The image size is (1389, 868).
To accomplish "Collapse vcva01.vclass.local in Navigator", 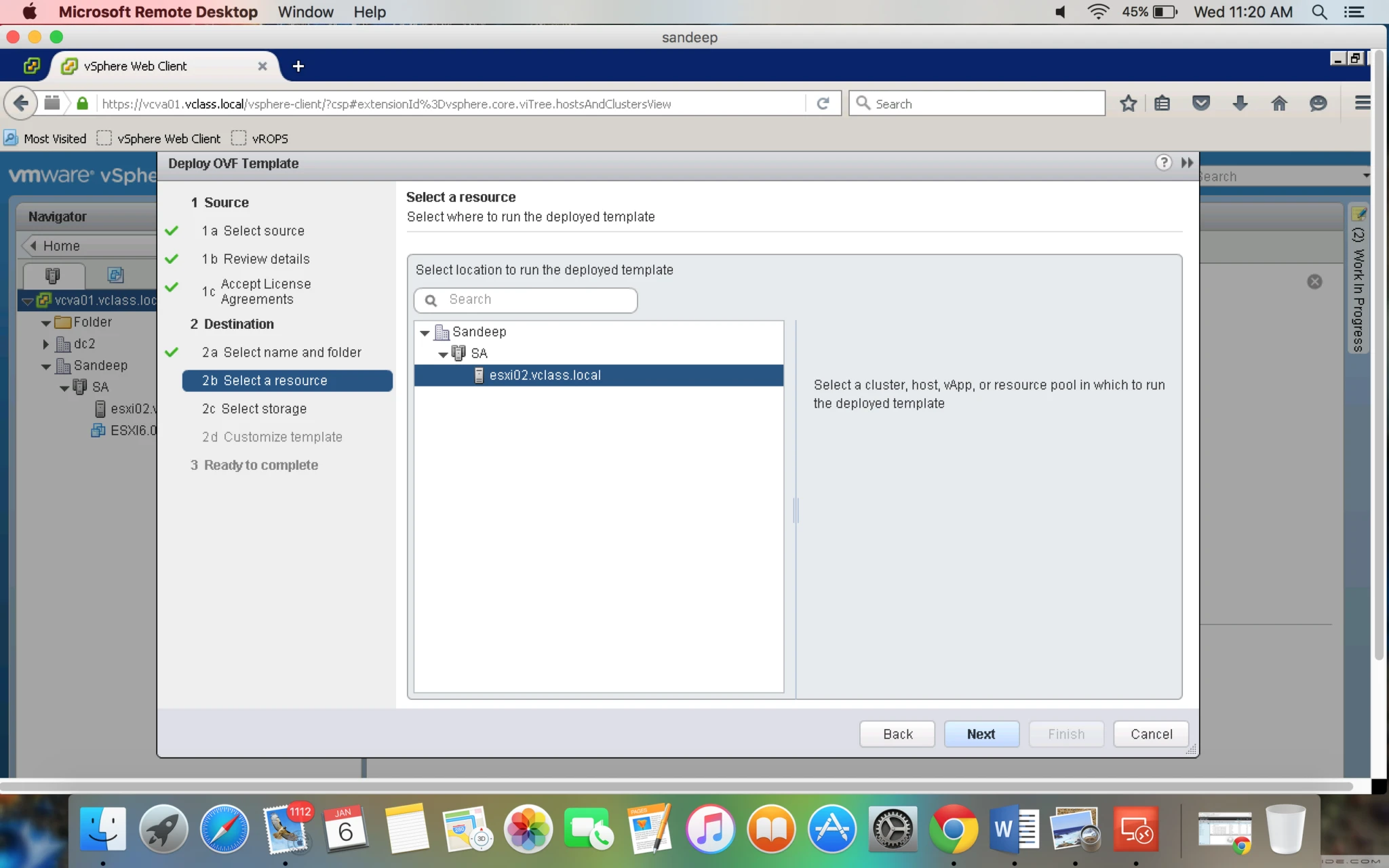I will click(28, 301).
